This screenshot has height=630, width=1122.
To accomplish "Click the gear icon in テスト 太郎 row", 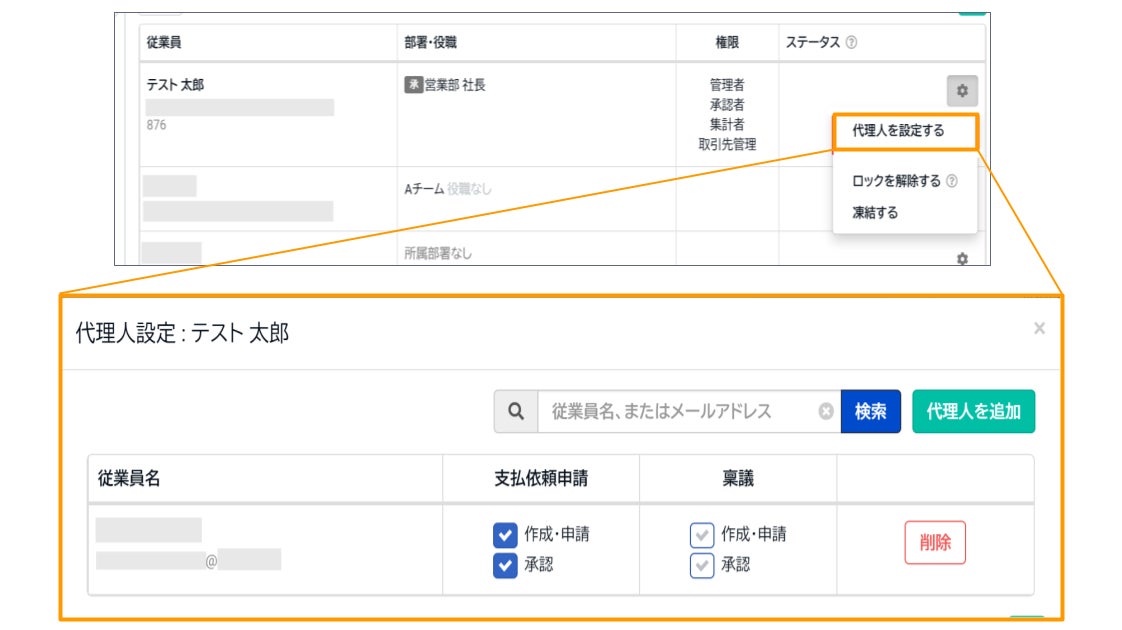I will [962, 91].
